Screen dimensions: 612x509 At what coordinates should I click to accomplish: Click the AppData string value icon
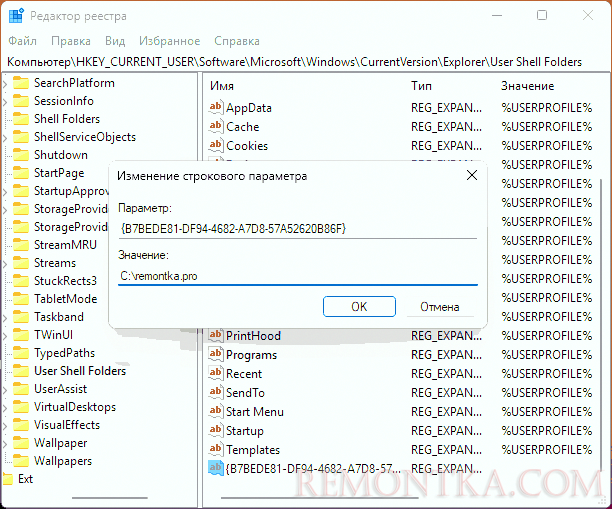click(x=215, y=107)
